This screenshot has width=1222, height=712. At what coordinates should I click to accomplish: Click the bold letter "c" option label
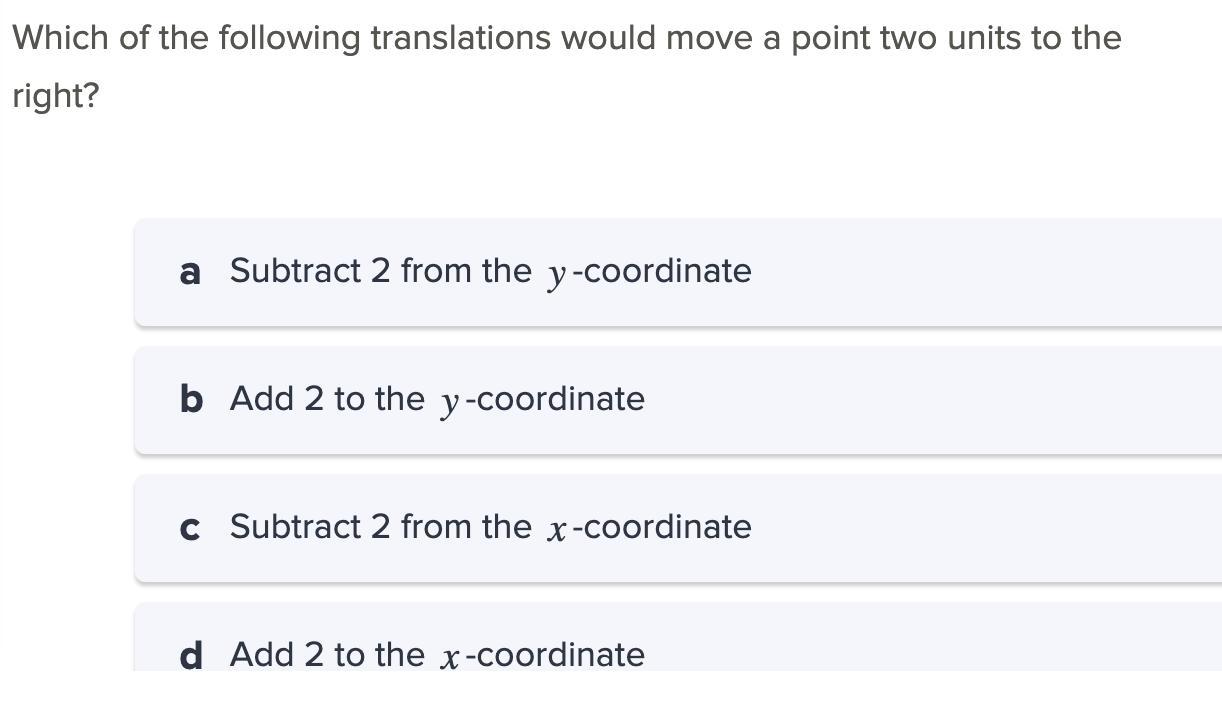[190, 528]
